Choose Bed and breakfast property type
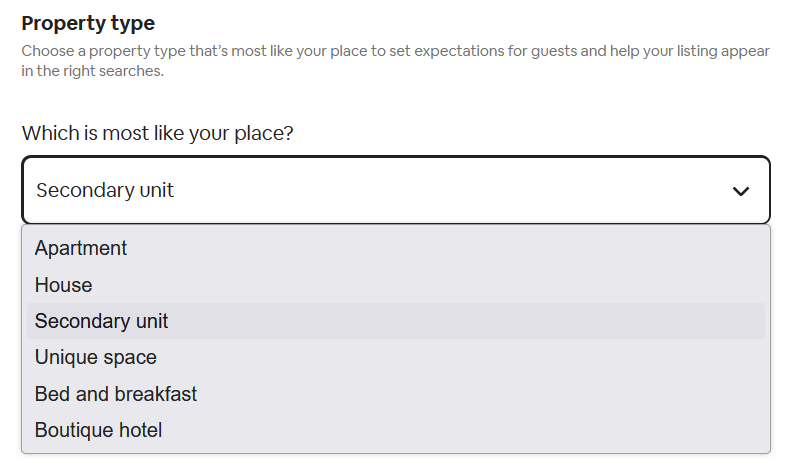Image resolution: width=785 pixels, height=461 pixels. click(x=115, y=394)
